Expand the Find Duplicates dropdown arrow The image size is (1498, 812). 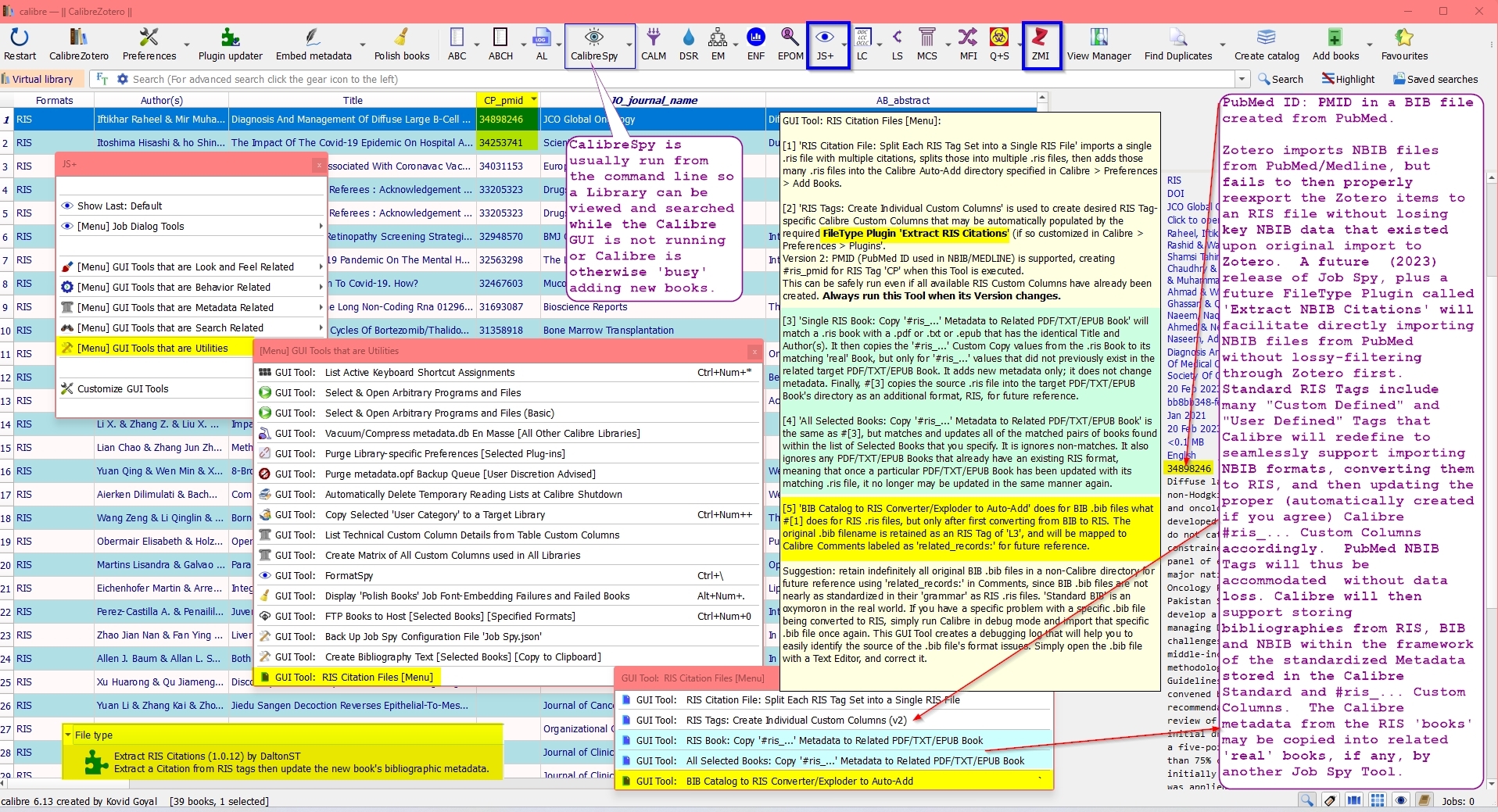(1223, 45)
